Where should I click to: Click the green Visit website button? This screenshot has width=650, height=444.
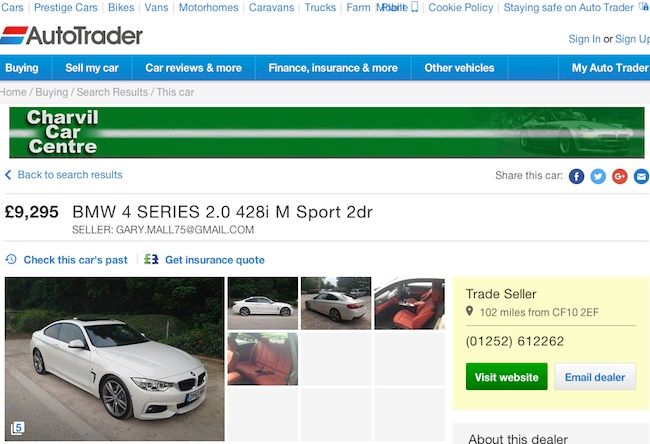(507, 377)
